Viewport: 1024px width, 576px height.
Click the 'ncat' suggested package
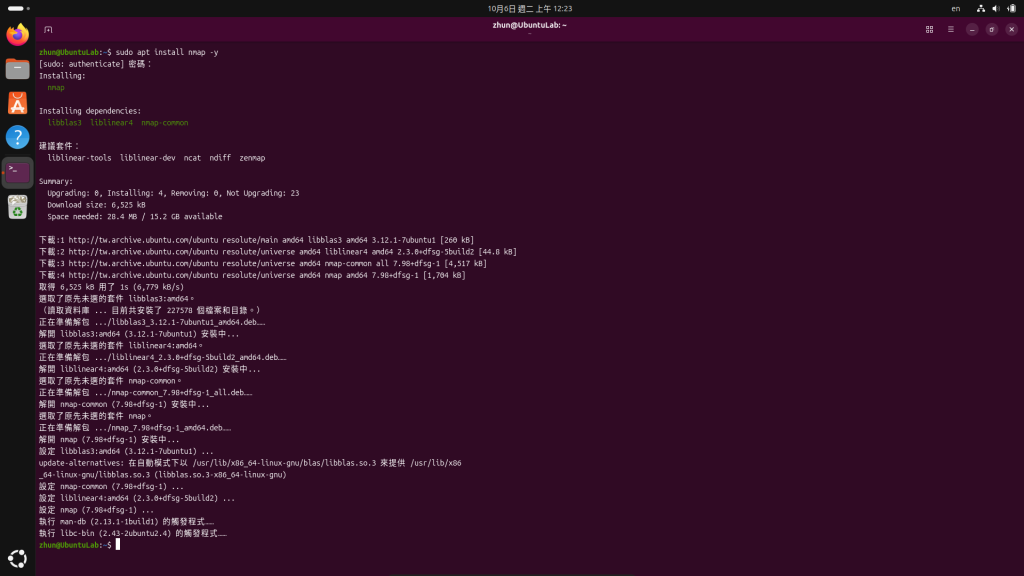(192, 158)
